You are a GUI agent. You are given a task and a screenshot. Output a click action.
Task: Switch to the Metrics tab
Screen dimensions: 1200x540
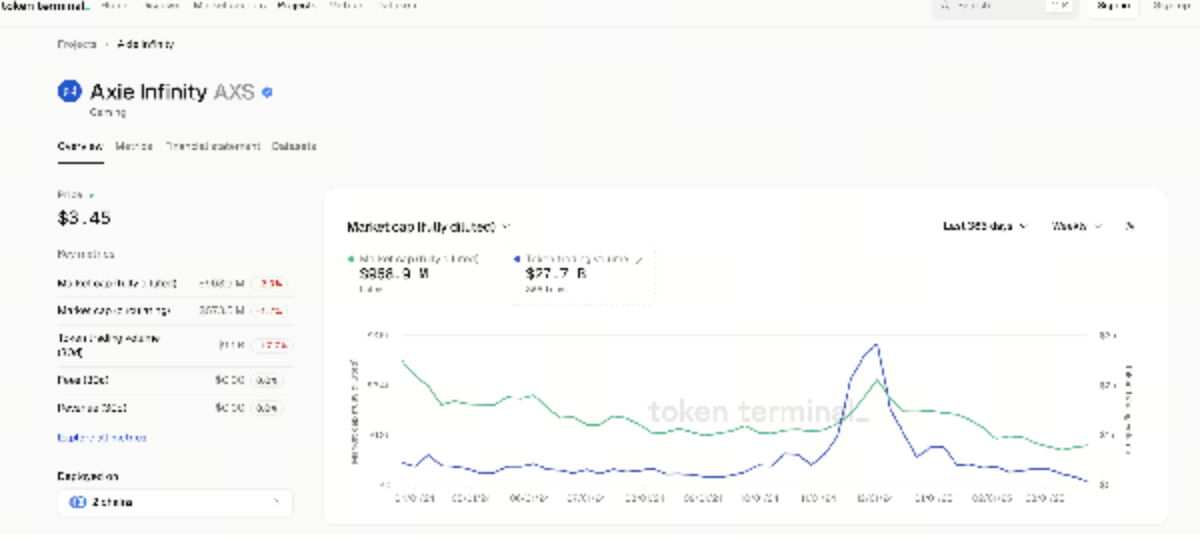(134, 146)
